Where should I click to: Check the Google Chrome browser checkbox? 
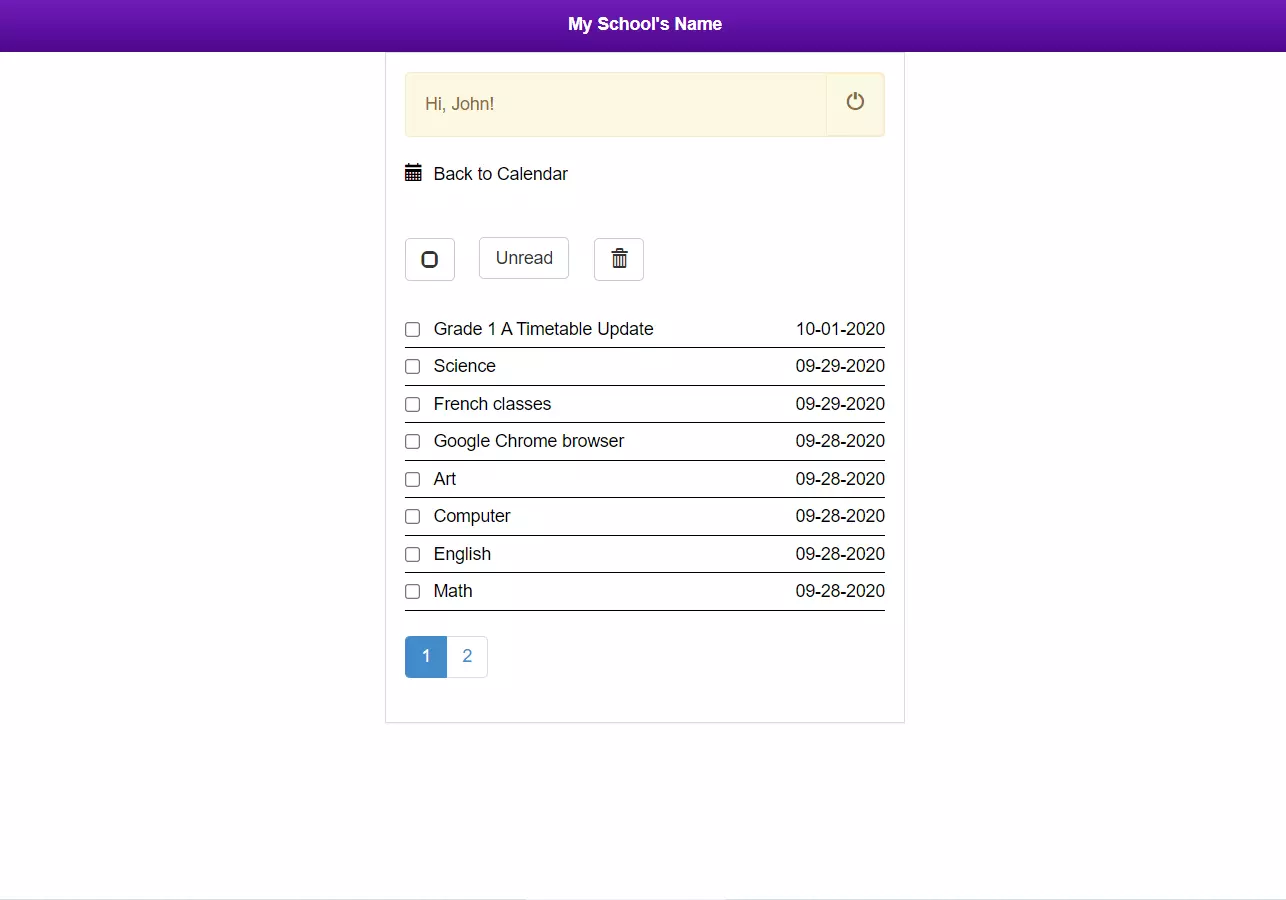point(412,441)
